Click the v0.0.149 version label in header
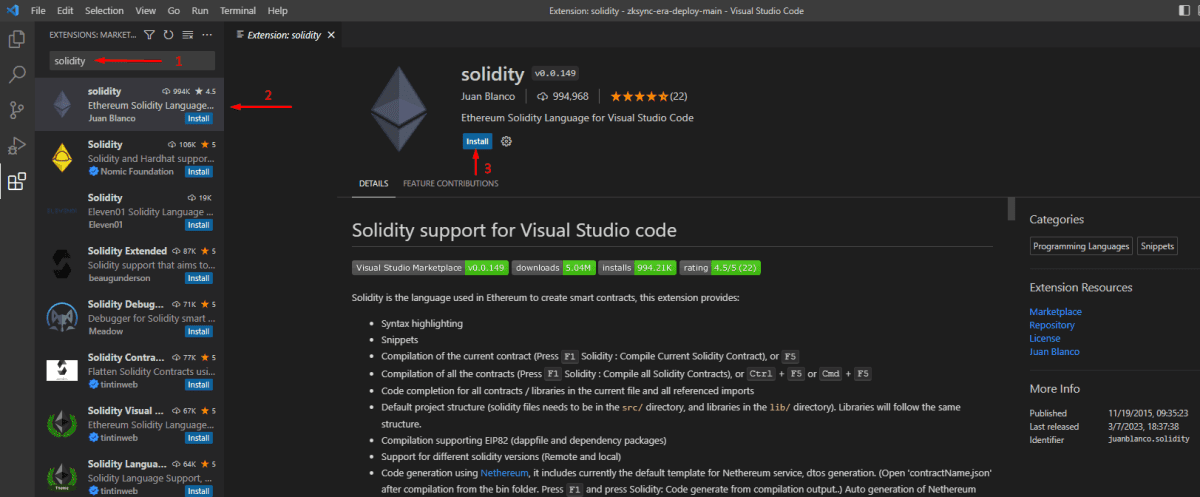This screenshot has width=1200, height=497. click(x=555, y=73)
